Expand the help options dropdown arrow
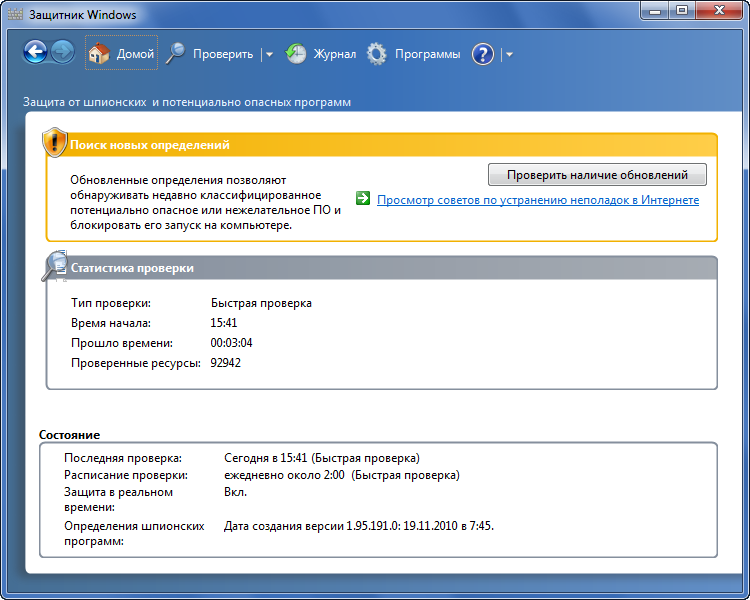 pos(509,55)
